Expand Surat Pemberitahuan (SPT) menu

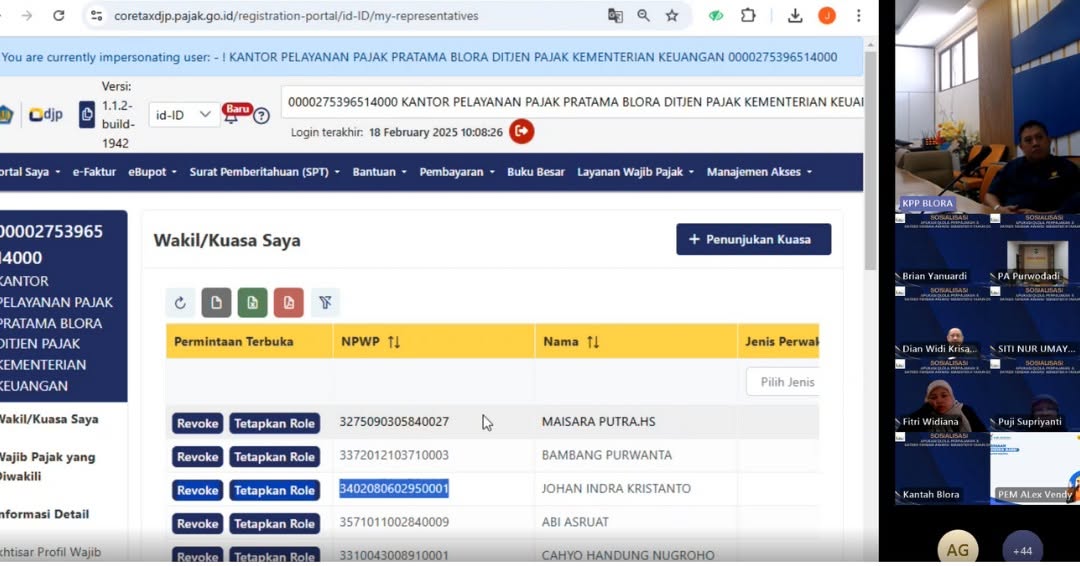[x=264, y=172]
